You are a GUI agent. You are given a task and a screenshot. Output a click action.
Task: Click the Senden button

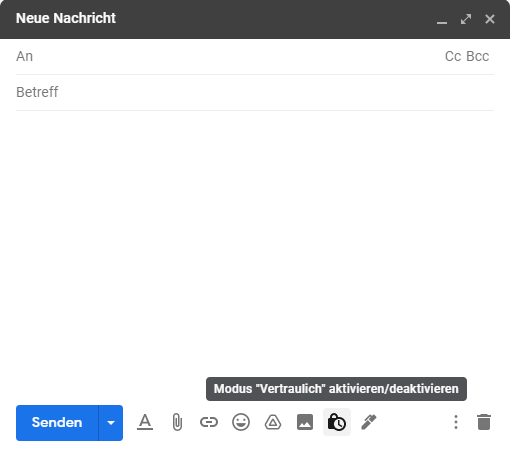click(x=57, y=423)
